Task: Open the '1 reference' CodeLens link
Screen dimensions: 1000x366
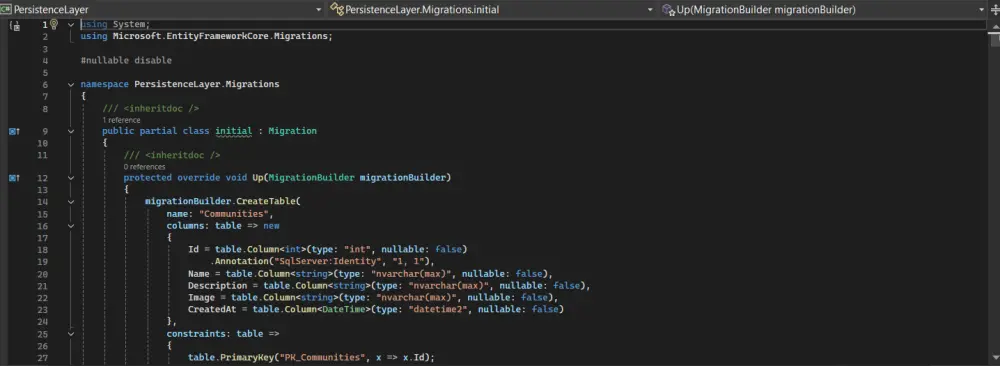Action: [x=121, y=120]
